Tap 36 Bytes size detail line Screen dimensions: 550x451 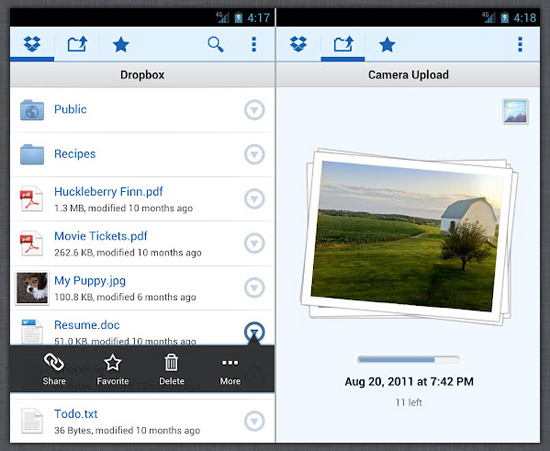coord(127,430)
